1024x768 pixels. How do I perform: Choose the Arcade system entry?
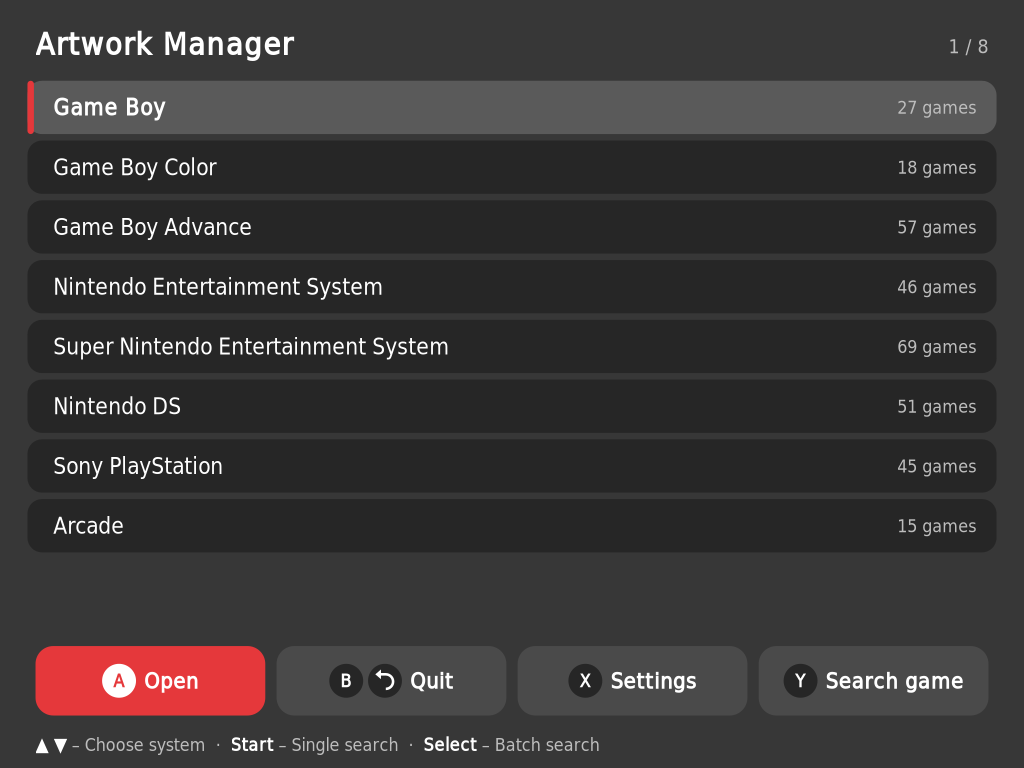click(512, 526)
